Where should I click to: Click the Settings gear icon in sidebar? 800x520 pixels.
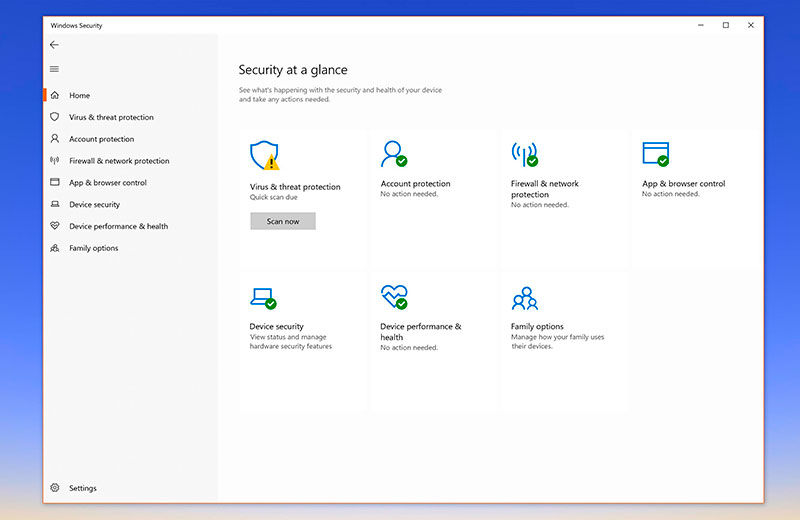(55, 488)
